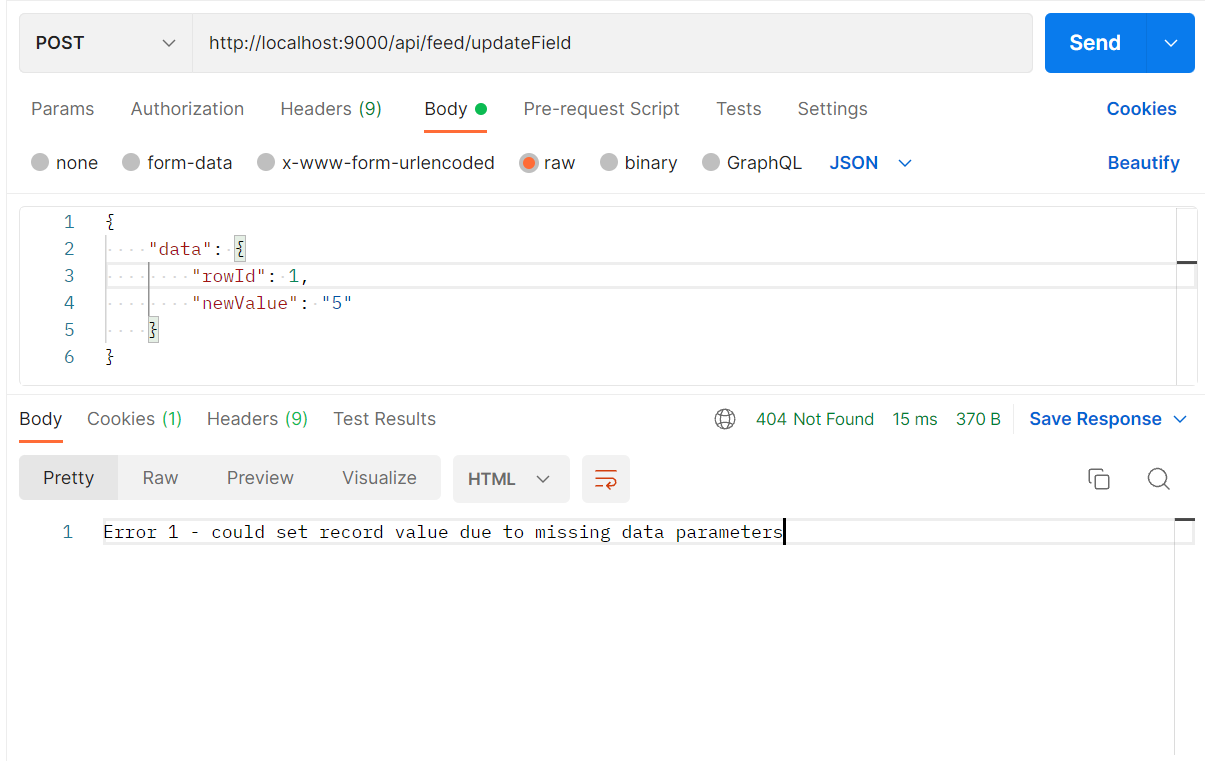Choose the GraphQL body type radio
Viewport: 1205px width, 761px height.
711,163
